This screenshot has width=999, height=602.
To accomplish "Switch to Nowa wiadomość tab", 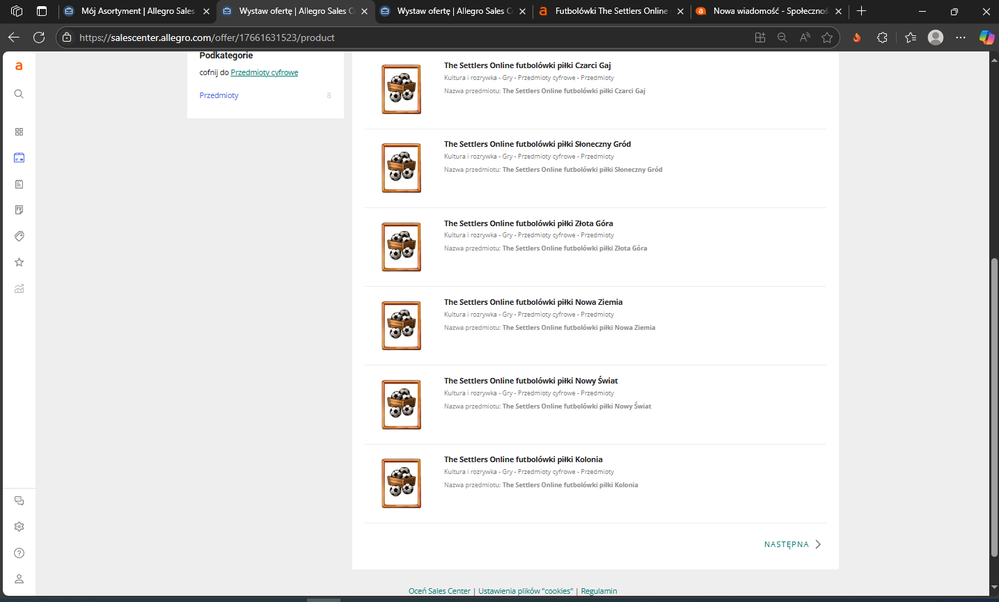I will click(x=768, y=11).
